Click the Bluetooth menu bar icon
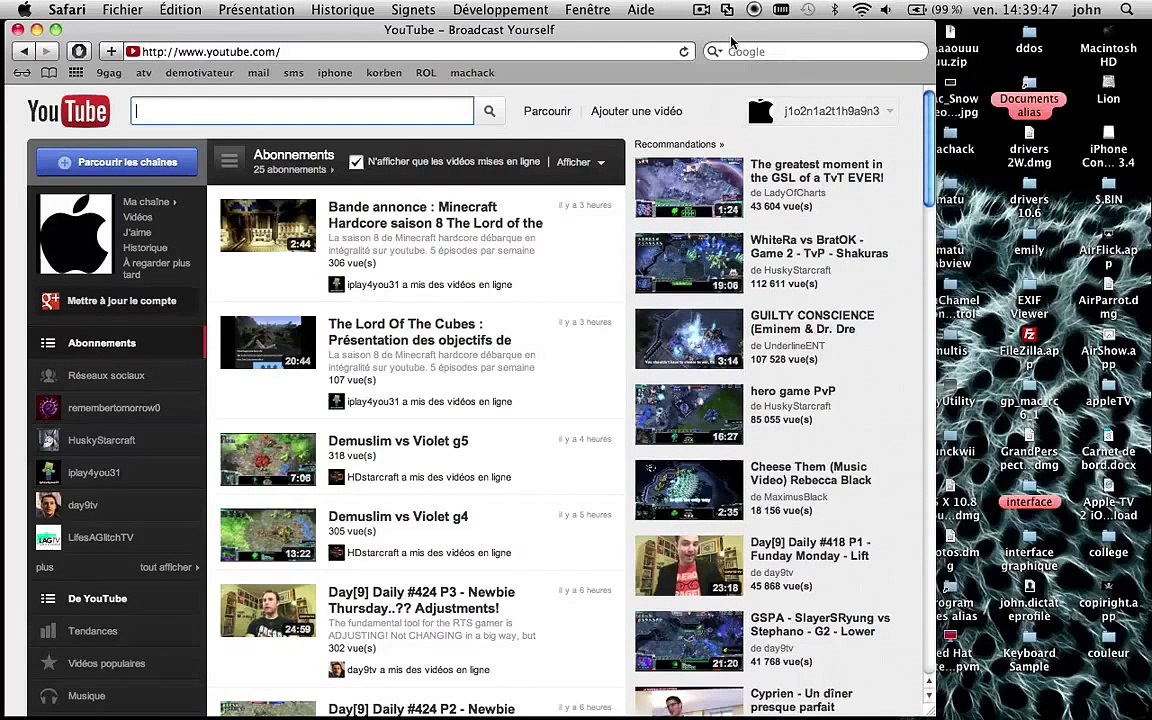Image resolution: width=1152 pixels, height=720 pixels. tap(835, 10)
